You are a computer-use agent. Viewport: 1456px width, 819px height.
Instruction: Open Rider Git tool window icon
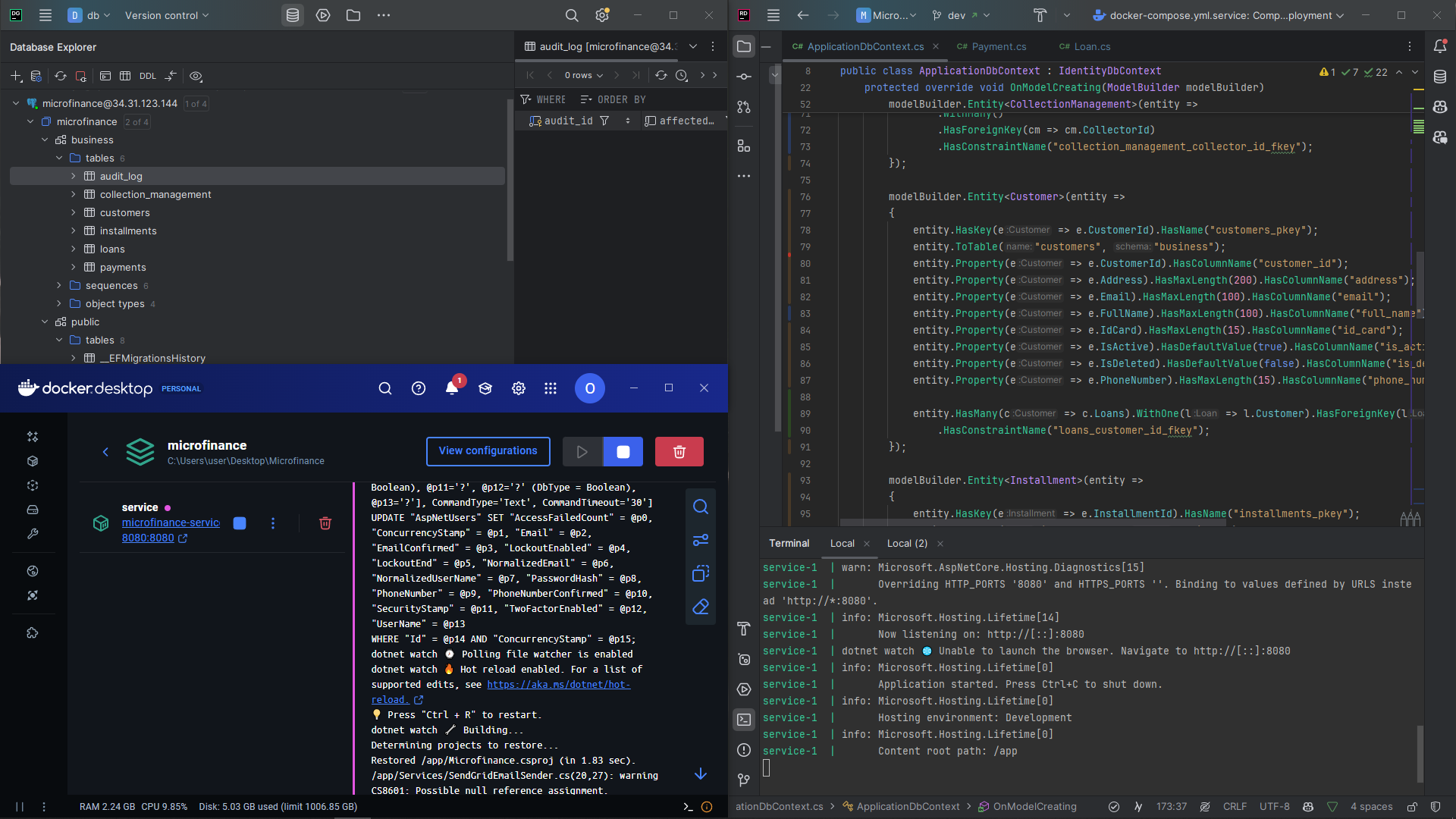tap(744, 780)
